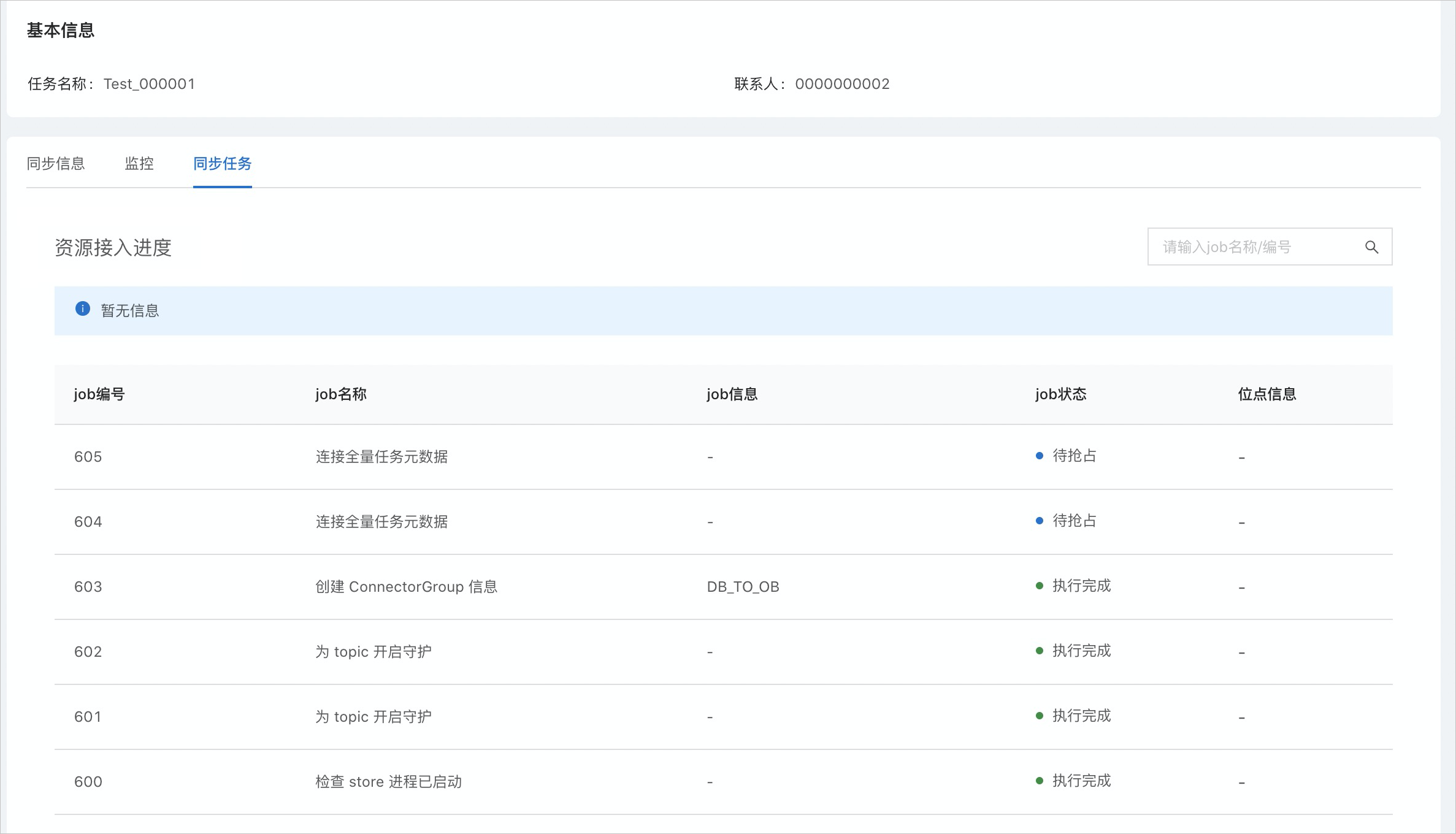Viewport: 1456px width, 834px height.
Task: Click 检查 store 进程已启动 job name
Action: pos(388,782)
